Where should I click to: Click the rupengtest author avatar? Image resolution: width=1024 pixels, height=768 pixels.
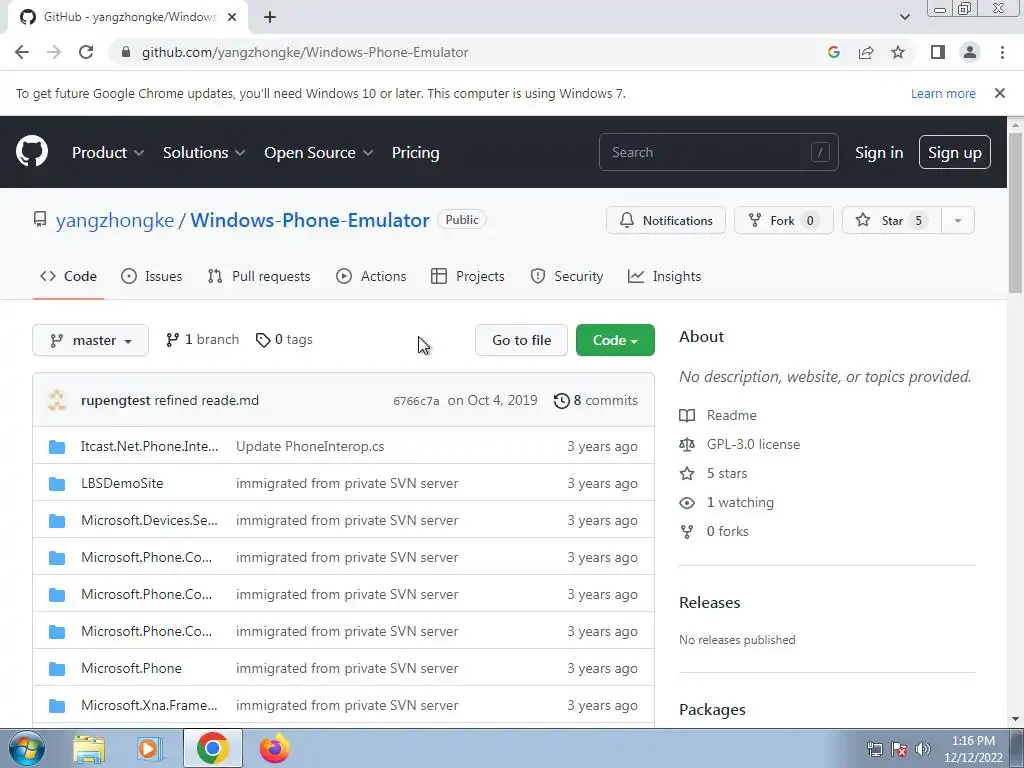coord(57,400)
